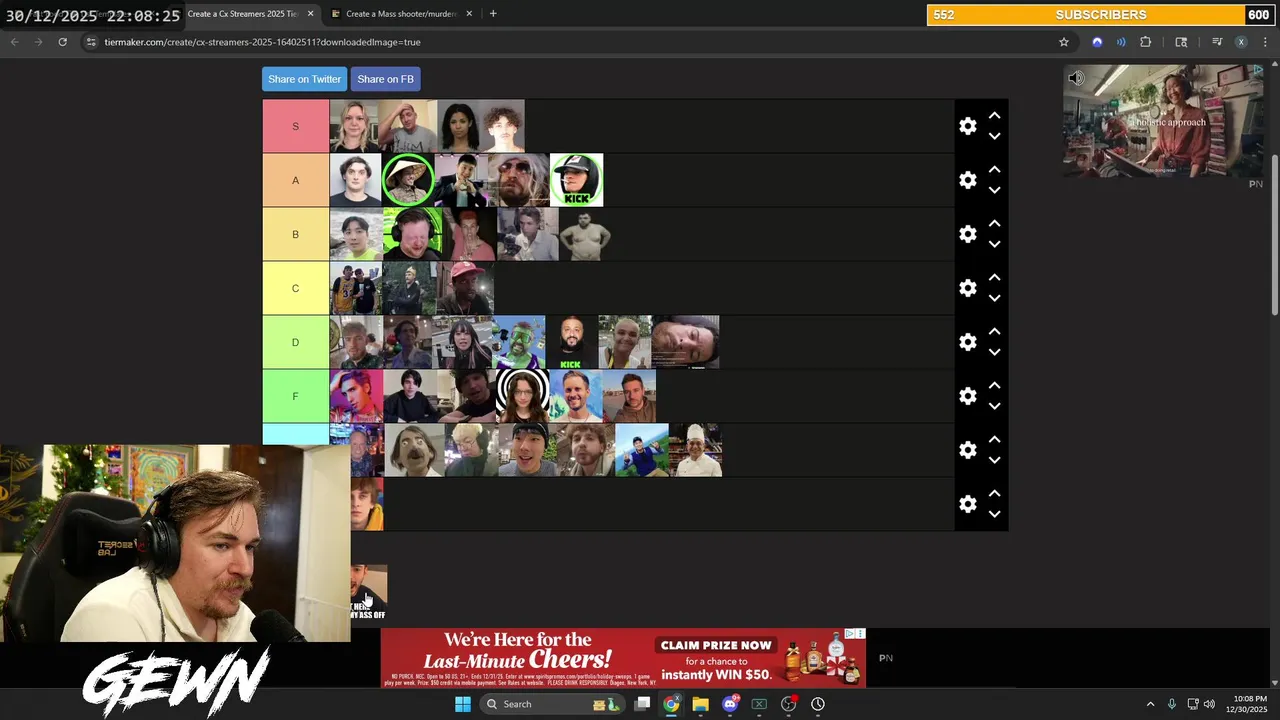Select the KICK logo streamer in A tier
Image resolution: width=1280 pixels, height=720 pixels.
[576, 180]
